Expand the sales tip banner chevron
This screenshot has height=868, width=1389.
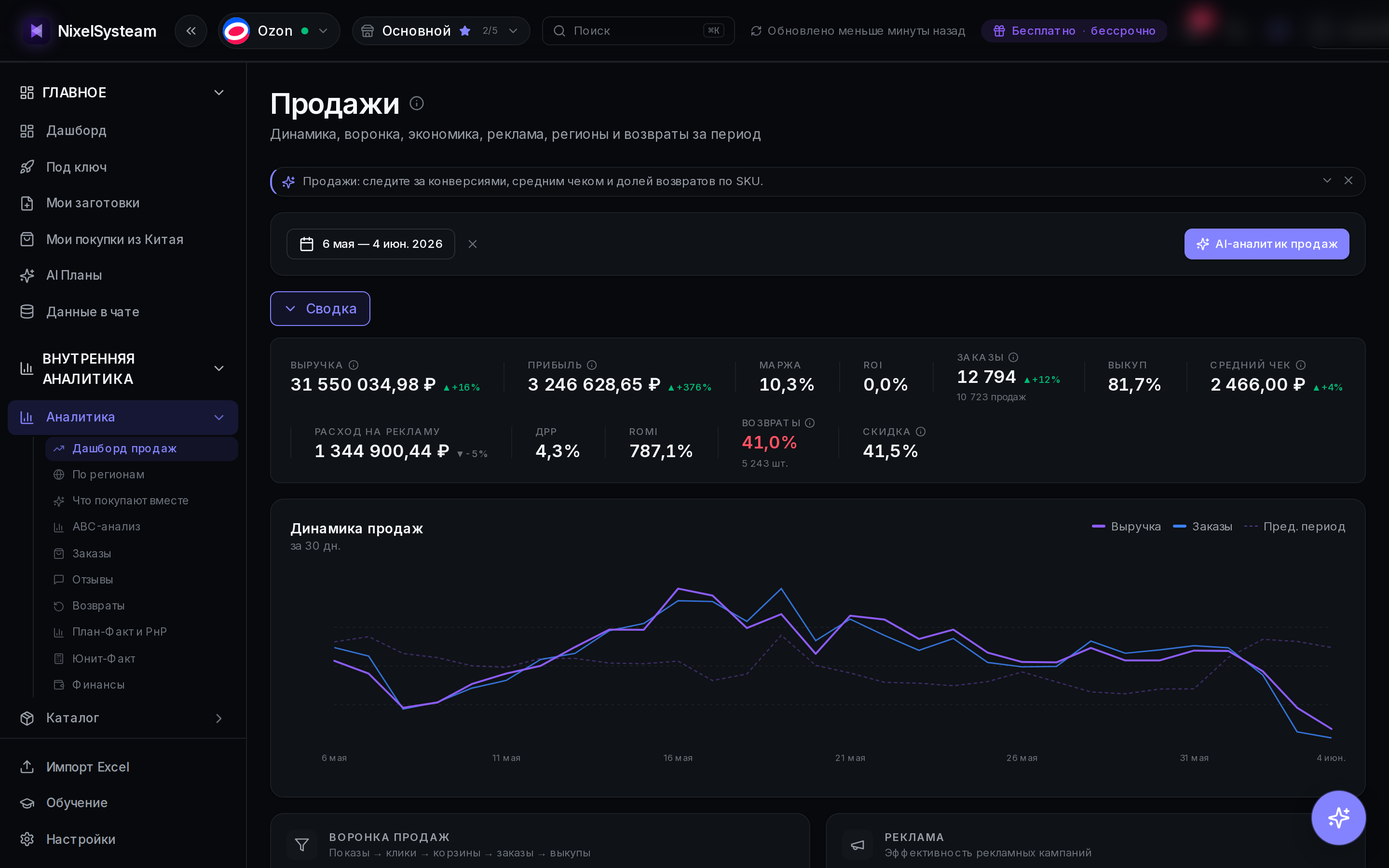[1327, 181]
